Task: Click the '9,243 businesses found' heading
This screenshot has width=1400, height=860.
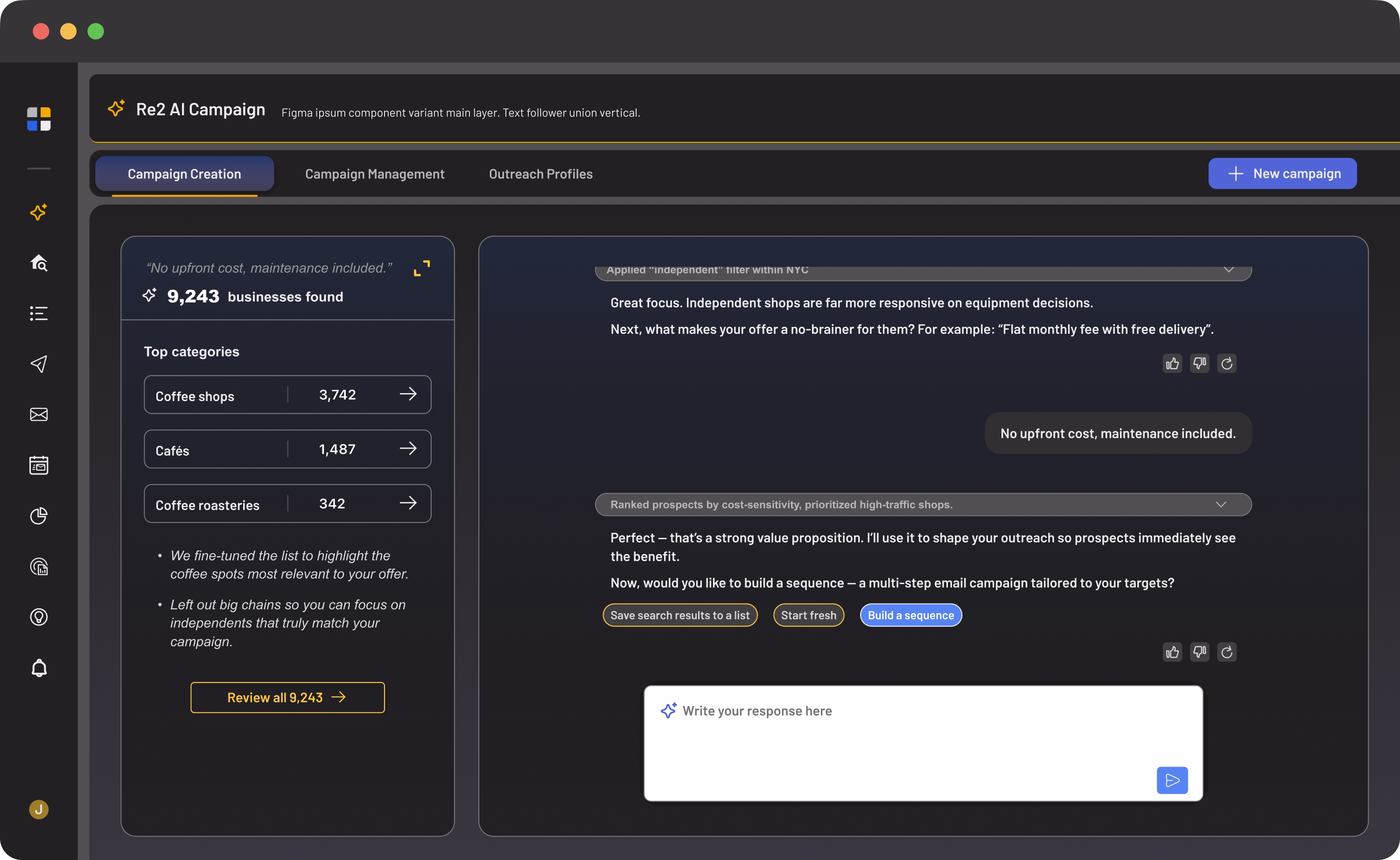Action: tap(255, 296)
